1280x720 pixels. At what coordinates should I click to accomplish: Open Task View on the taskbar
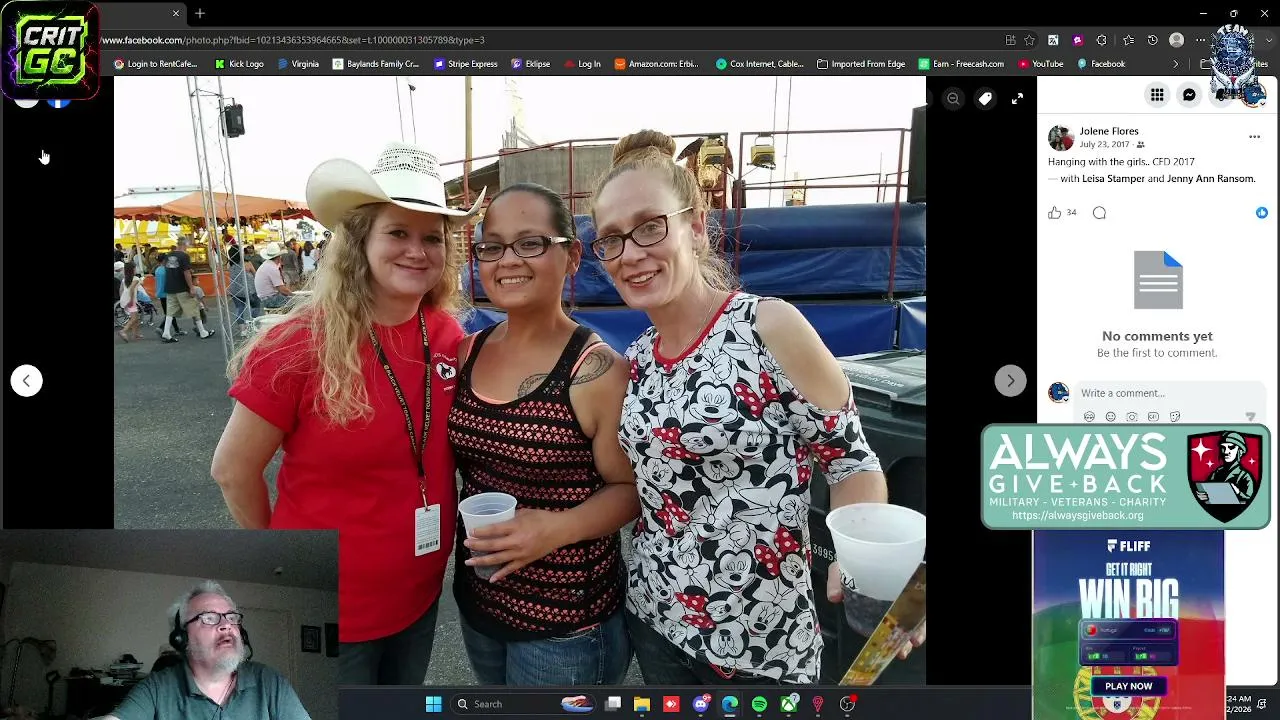(x=613, y=704)
